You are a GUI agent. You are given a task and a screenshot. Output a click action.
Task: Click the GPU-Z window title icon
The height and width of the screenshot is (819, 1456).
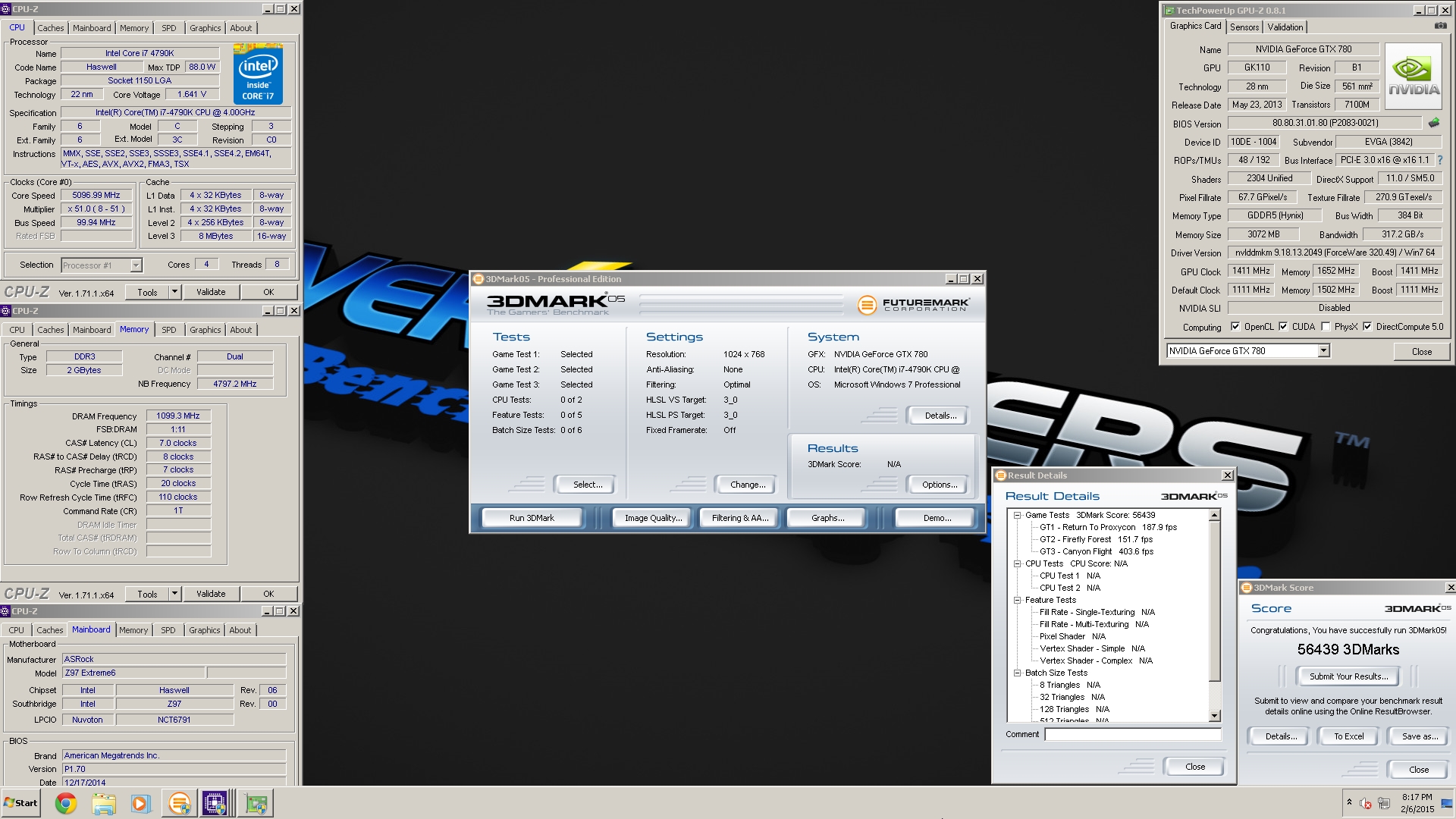coord(1169,11)
